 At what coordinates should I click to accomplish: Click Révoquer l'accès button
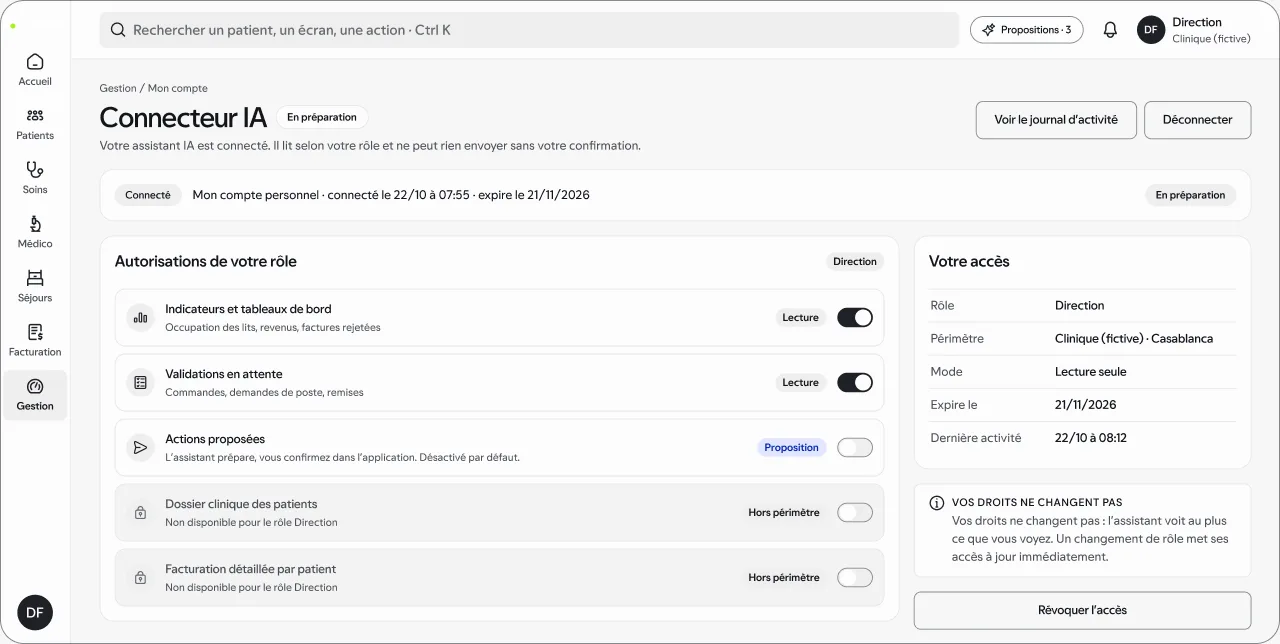[x=1082, y=610]
